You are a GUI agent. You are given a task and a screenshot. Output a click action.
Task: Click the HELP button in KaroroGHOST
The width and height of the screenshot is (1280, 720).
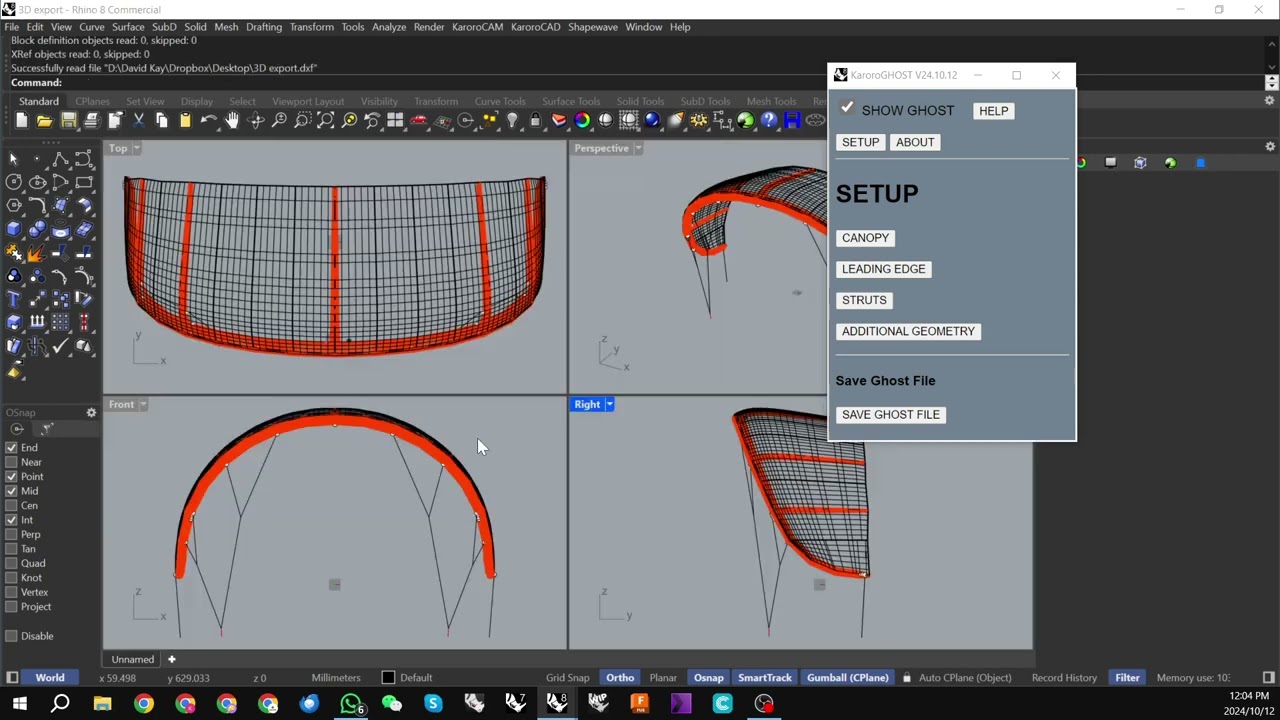pyautogui.click(x=994, y=111)
